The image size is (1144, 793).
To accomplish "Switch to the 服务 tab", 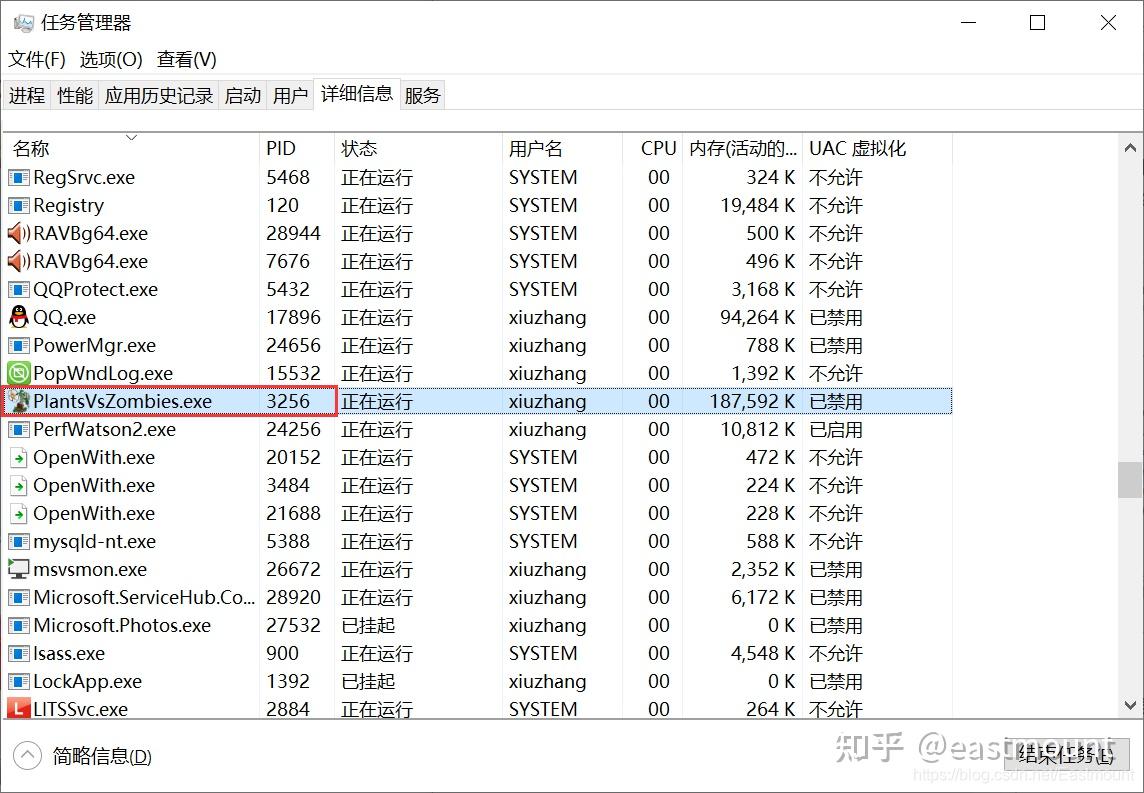I will 422,94.
